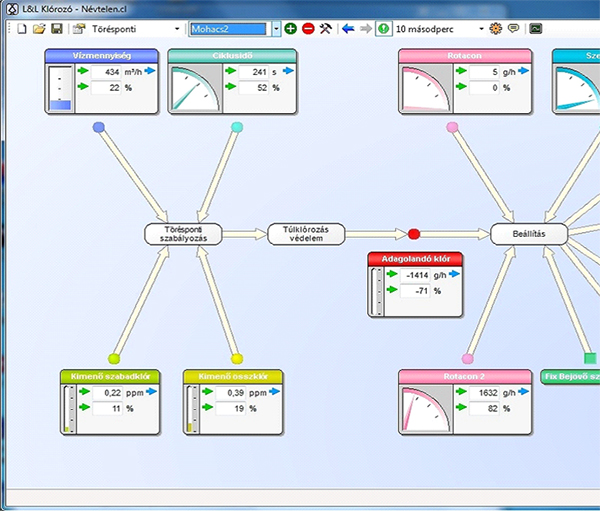600x511 pixels.
Task: Select the Túlklórozás védelem node
Action: [x=306, y=234]
